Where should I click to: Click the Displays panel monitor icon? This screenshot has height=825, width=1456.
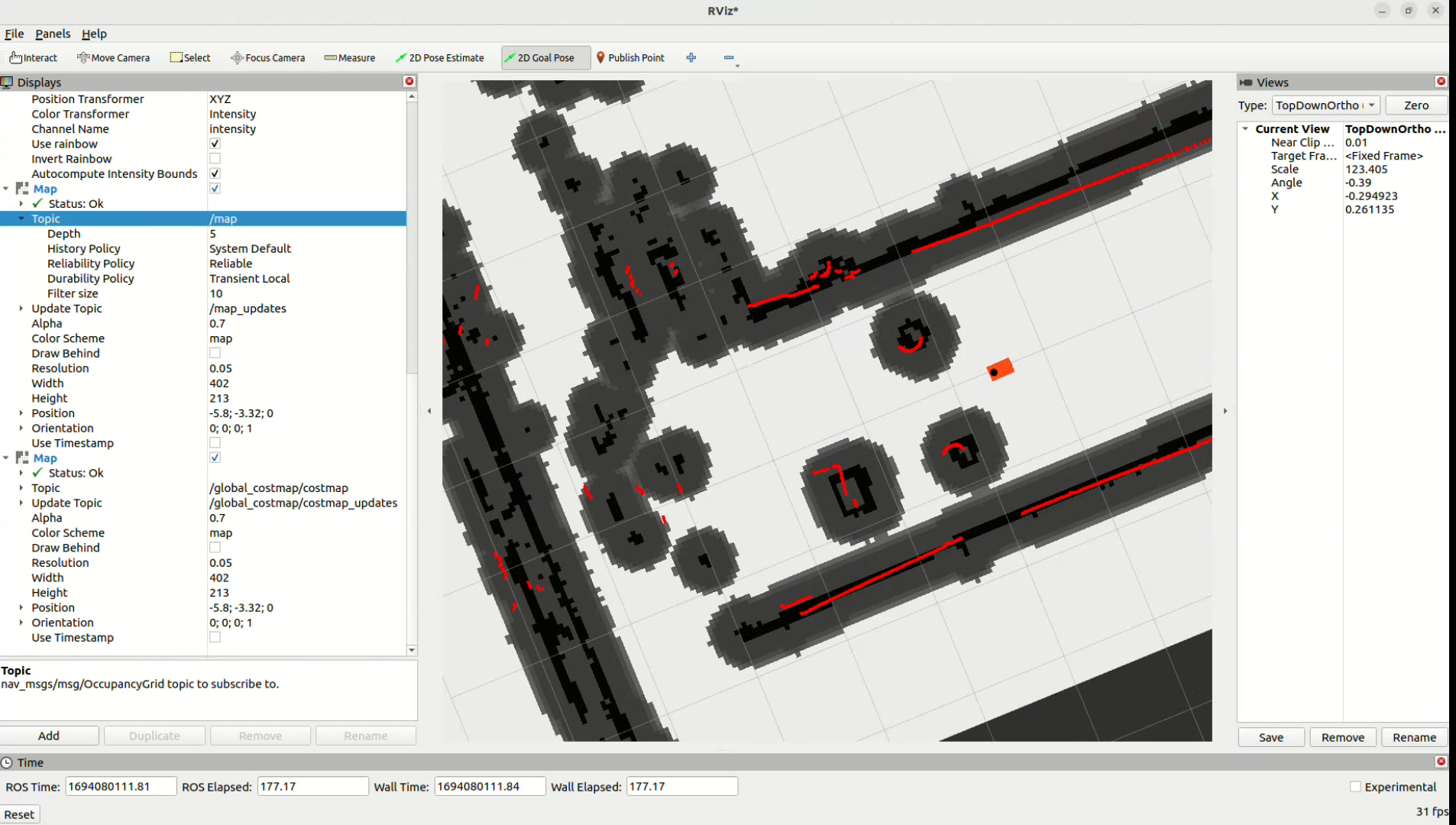[7, 82]
